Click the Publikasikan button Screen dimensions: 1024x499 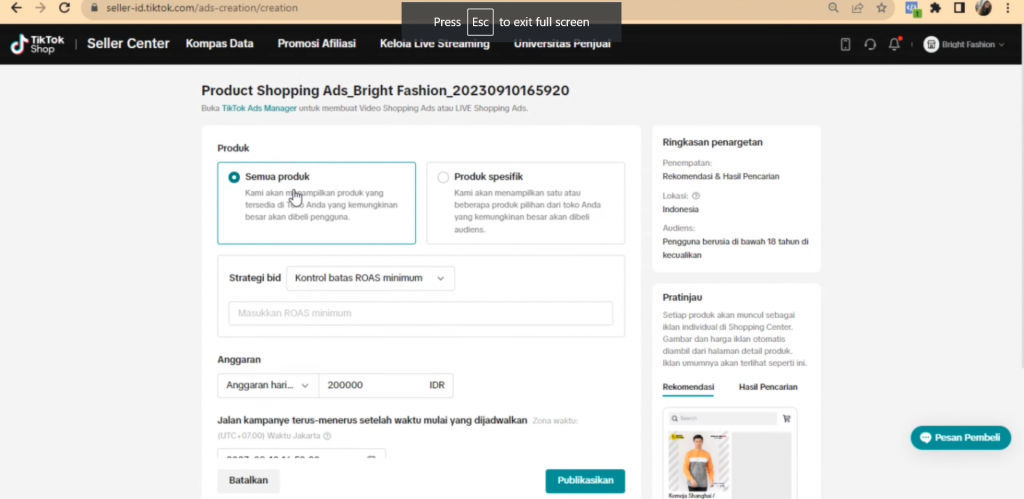click(585, 480)
